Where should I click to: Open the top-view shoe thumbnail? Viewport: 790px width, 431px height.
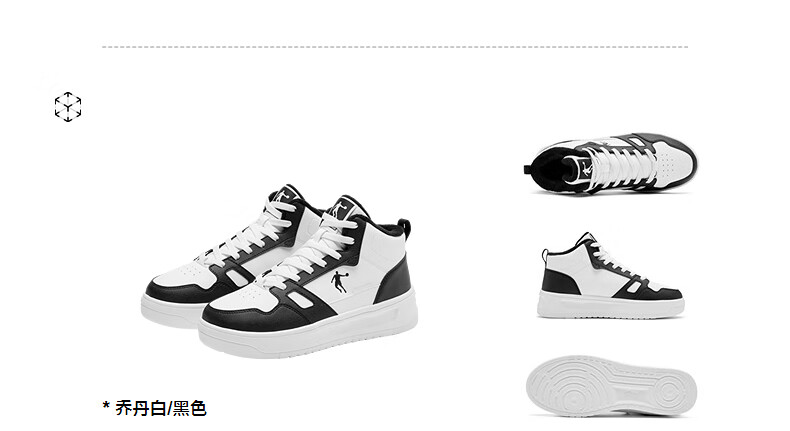pos(610,163)
